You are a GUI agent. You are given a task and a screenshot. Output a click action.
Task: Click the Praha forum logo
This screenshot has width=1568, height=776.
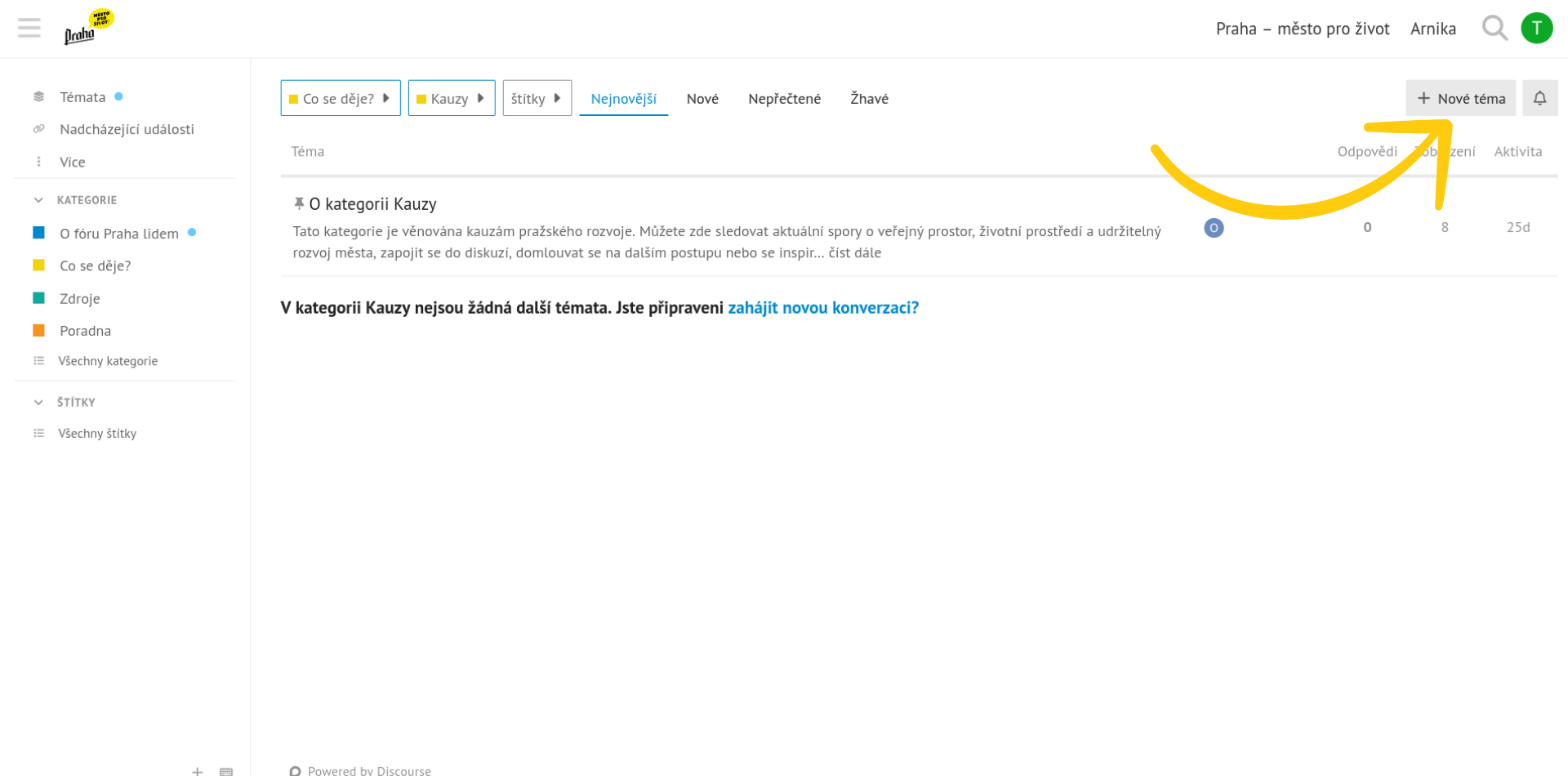click(x=88, y=28)
